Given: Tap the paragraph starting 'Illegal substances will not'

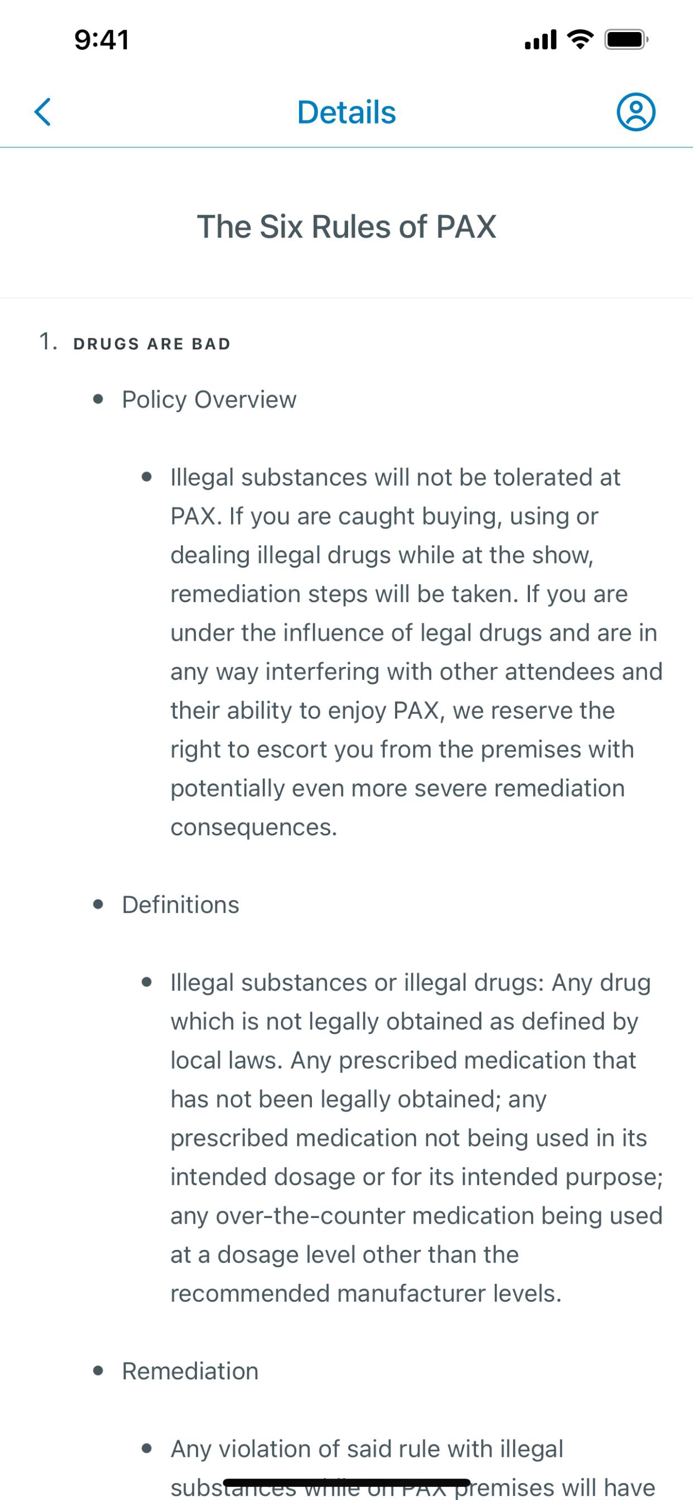Looking at the screenshot, I should tap(415, 652).
